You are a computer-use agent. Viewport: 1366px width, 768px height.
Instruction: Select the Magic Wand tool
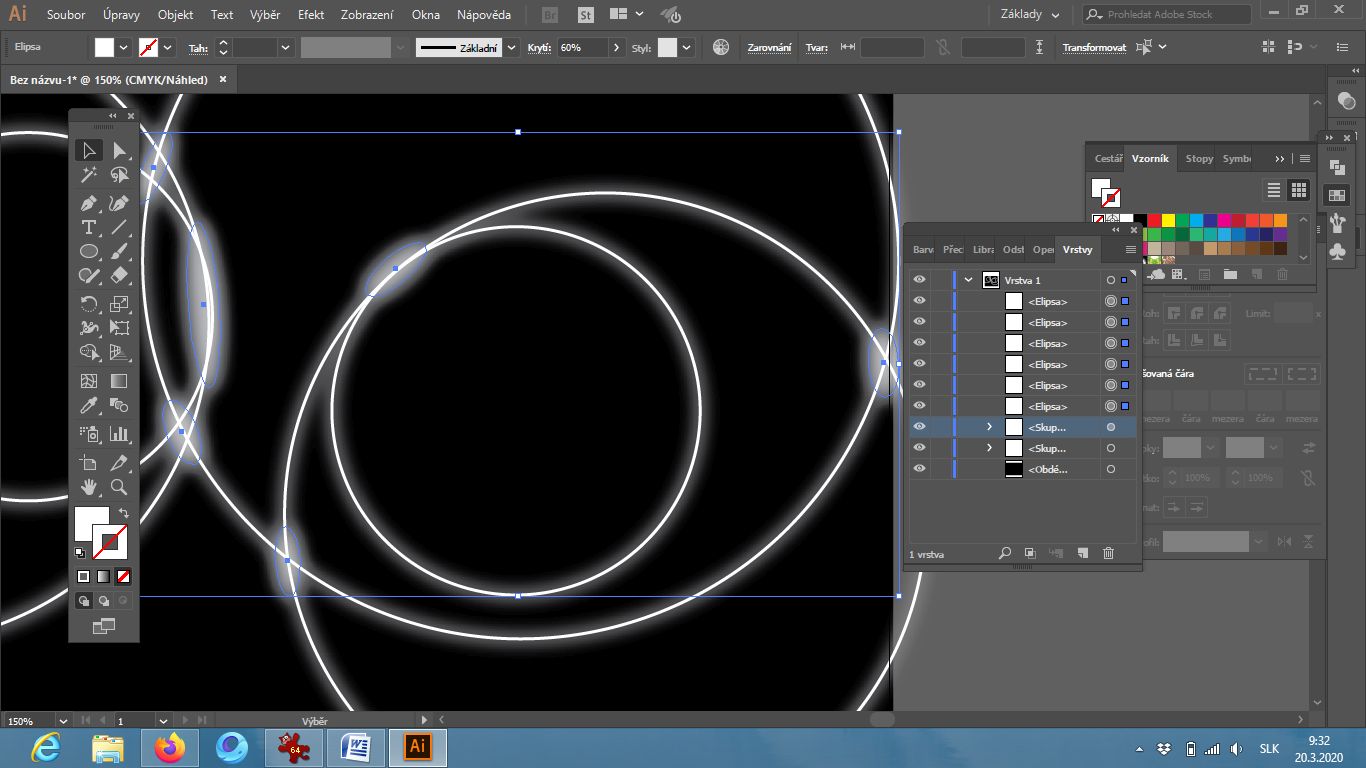tap(89, 176)
